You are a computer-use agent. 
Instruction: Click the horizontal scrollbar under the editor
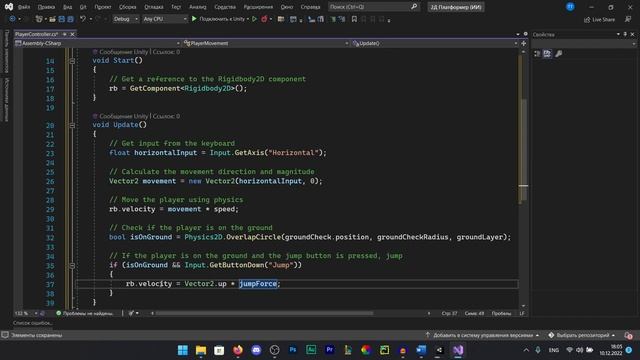point(264,313)
